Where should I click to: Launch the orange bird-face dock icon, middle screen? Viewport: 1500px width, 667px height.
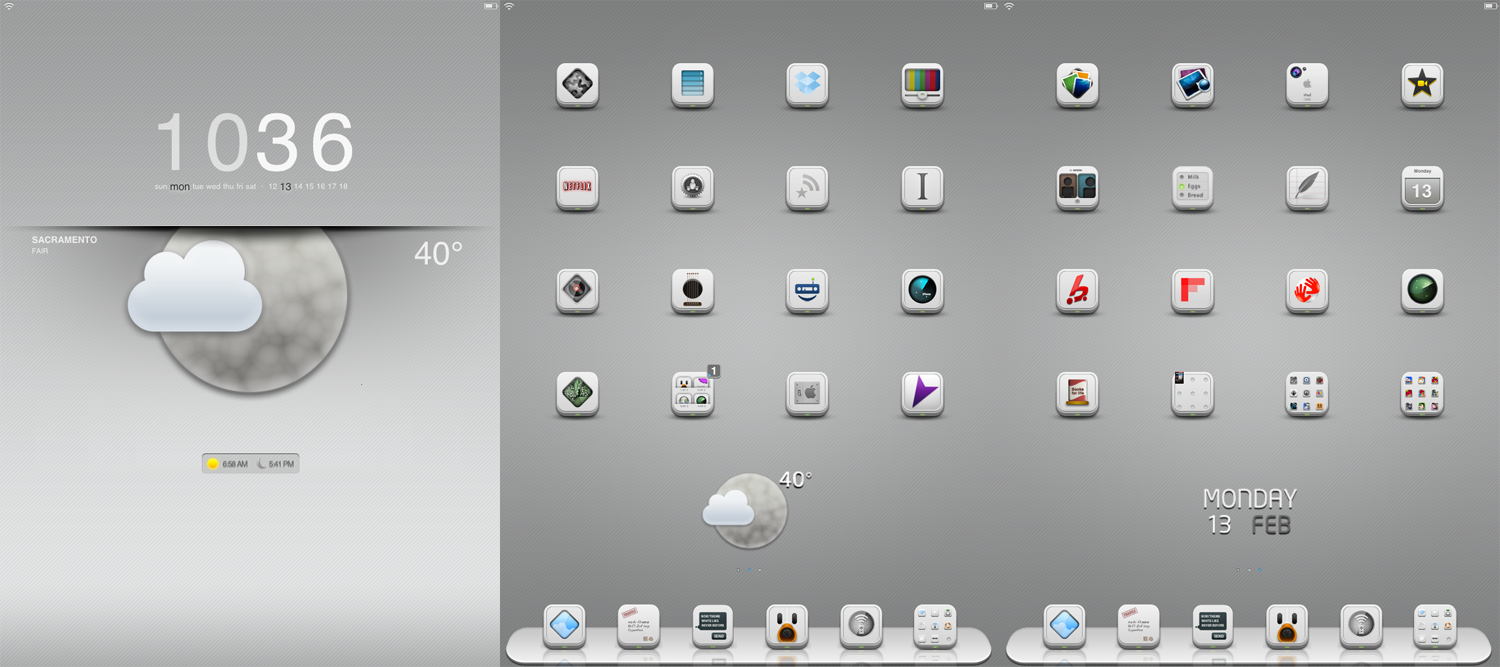tap(787, 626)
